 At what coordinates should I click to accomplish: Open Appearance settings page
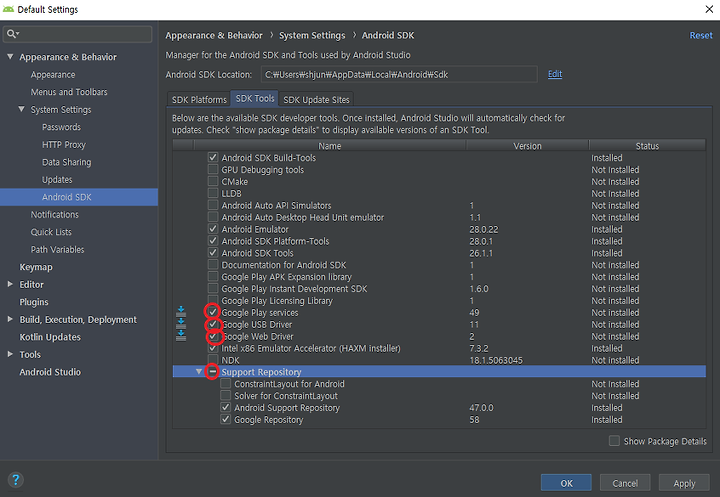point(53,74)
